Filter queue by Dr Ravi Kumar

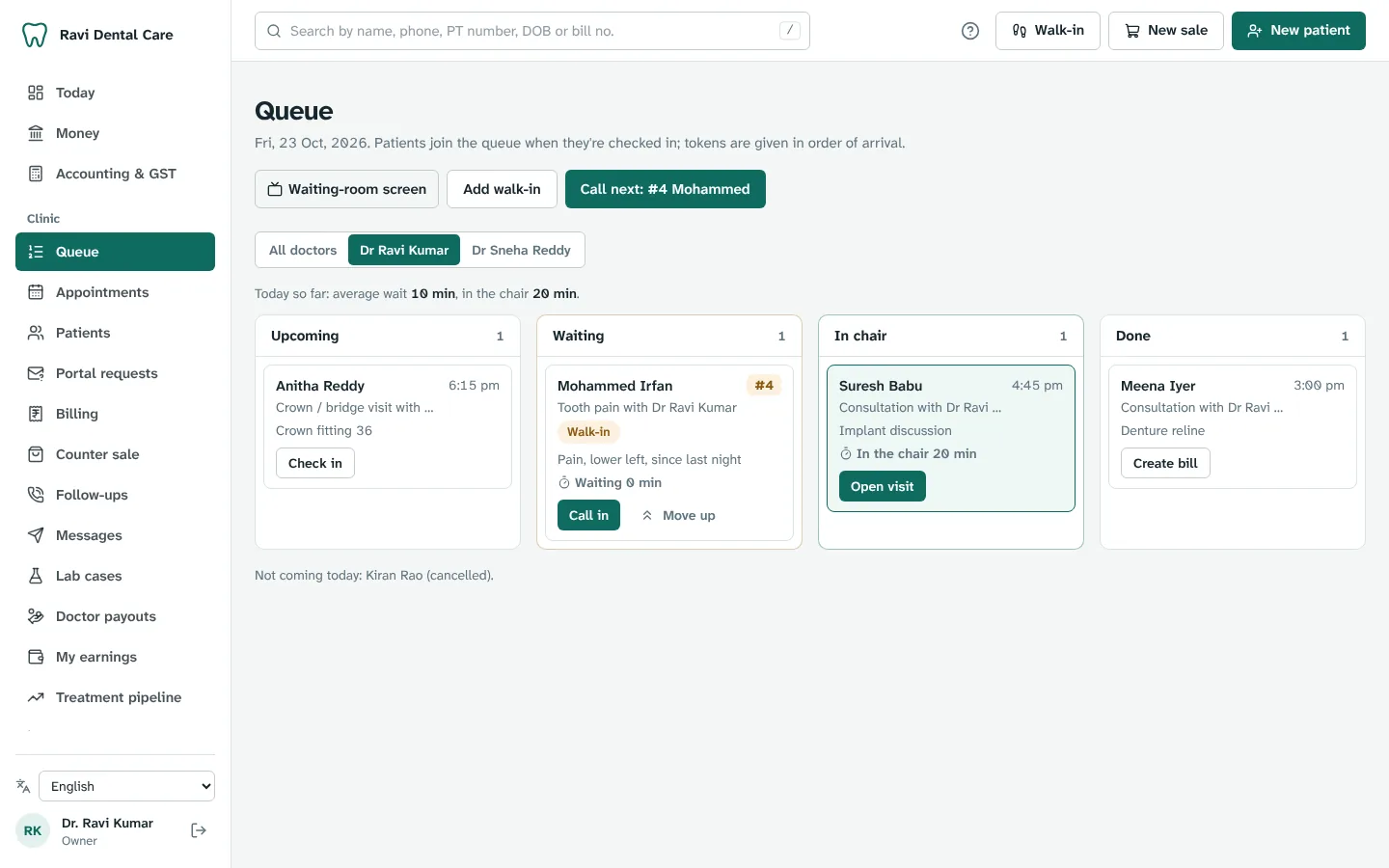[x=404, y=250]
